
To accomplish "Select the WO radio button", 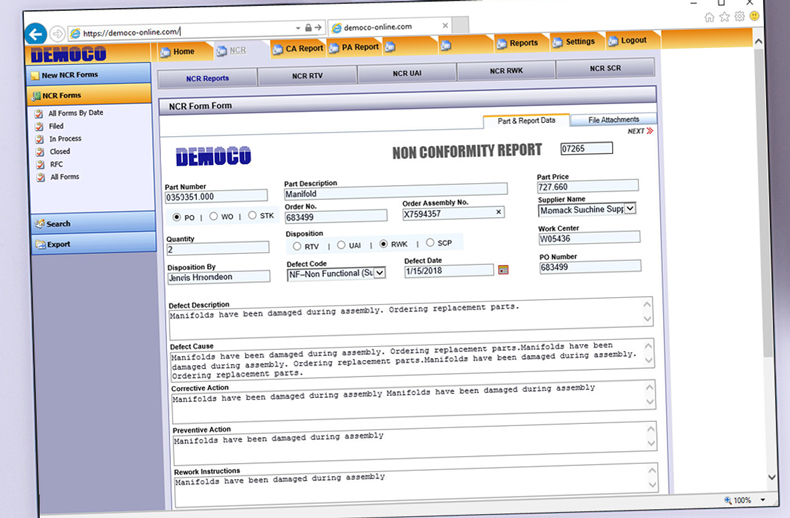I will pyautogui.click(x=214, y=216).
